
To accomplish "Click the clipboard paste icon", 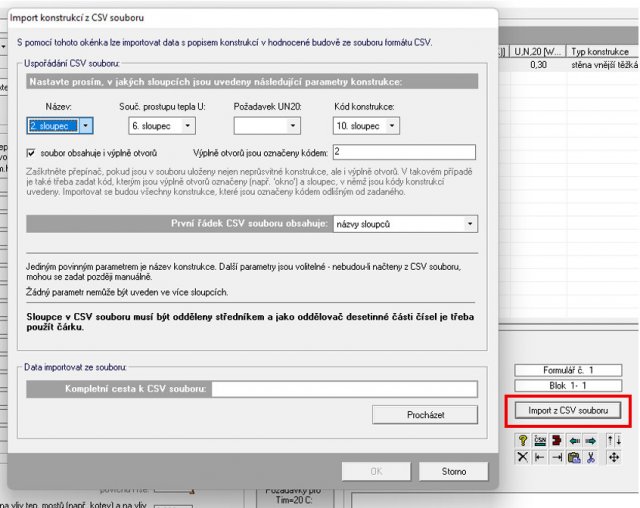I will pyautogui.click(x=574, y=457).
